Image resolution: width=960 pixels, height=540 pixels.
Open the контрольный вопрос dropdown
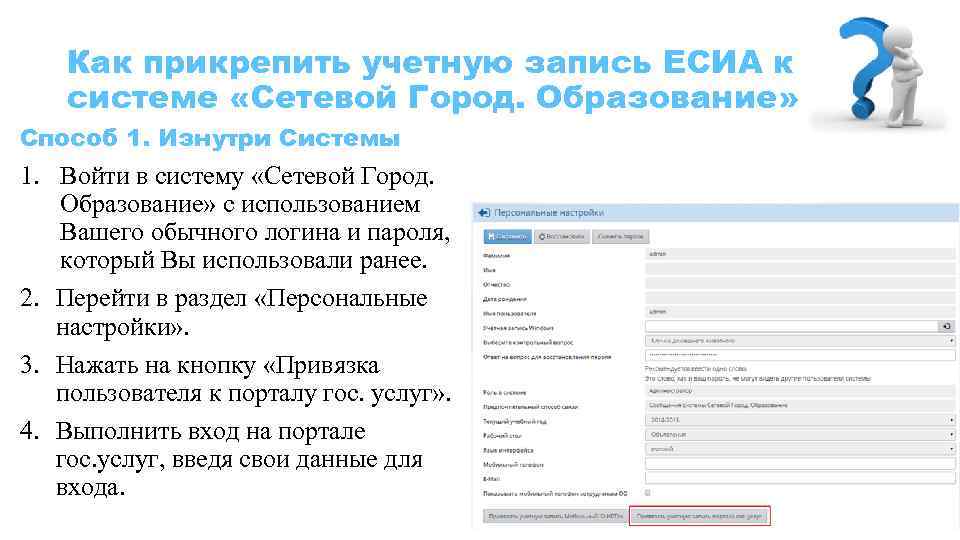pos(800,340)
